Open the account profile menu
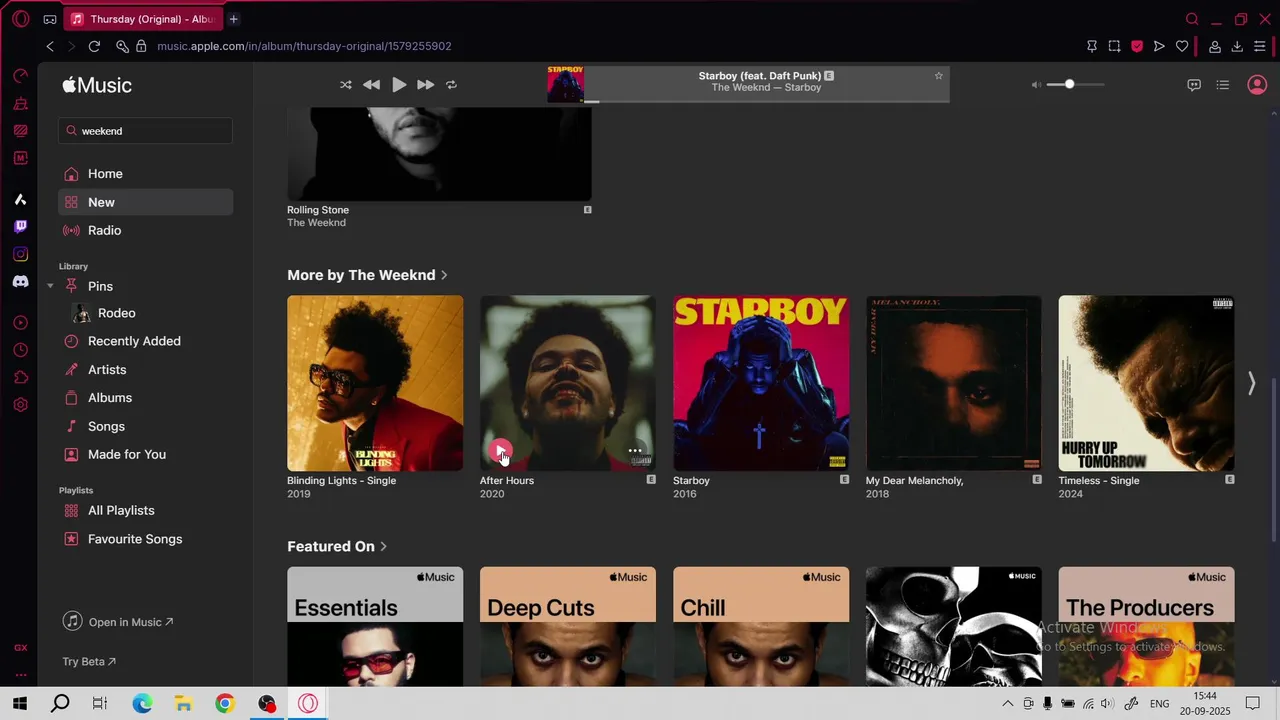1280x720 pixels. point(1257,85)
